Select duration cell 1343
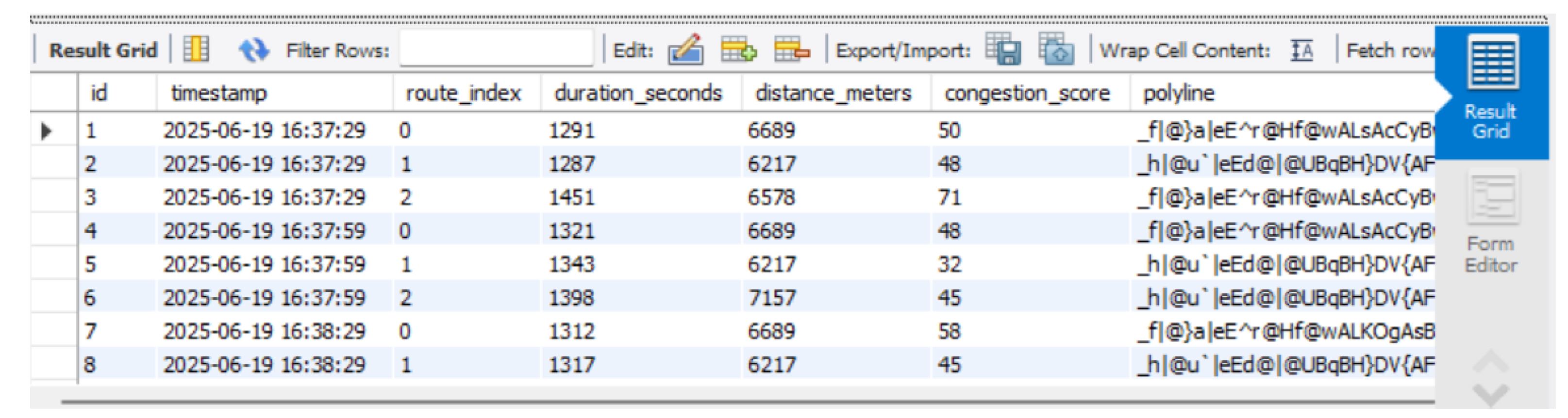The width and height of the screenshot is (1568, 418). point(641,264)
